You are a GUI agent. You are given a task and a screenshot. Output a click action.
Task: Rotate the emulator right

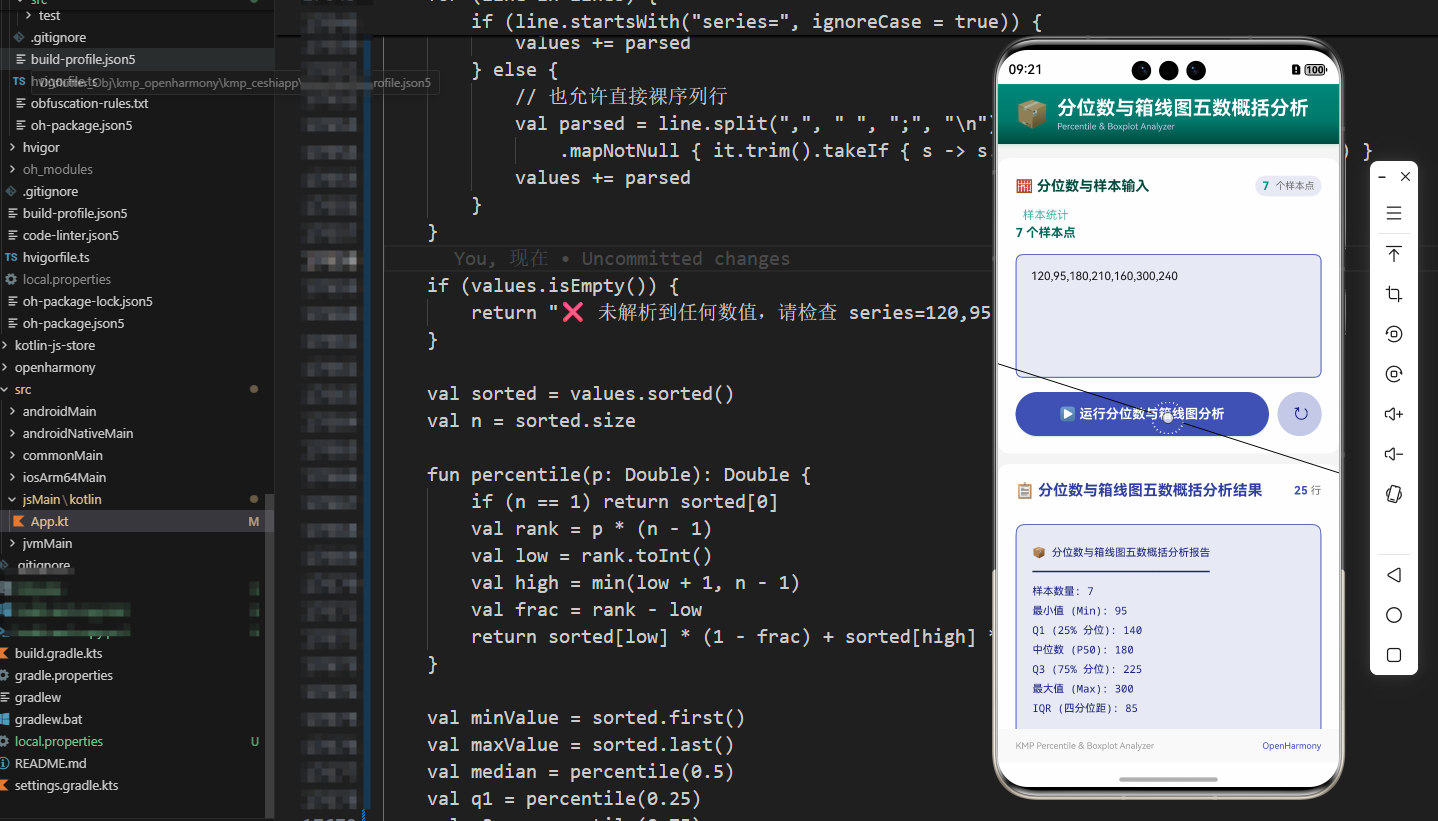coord(1394,374)
